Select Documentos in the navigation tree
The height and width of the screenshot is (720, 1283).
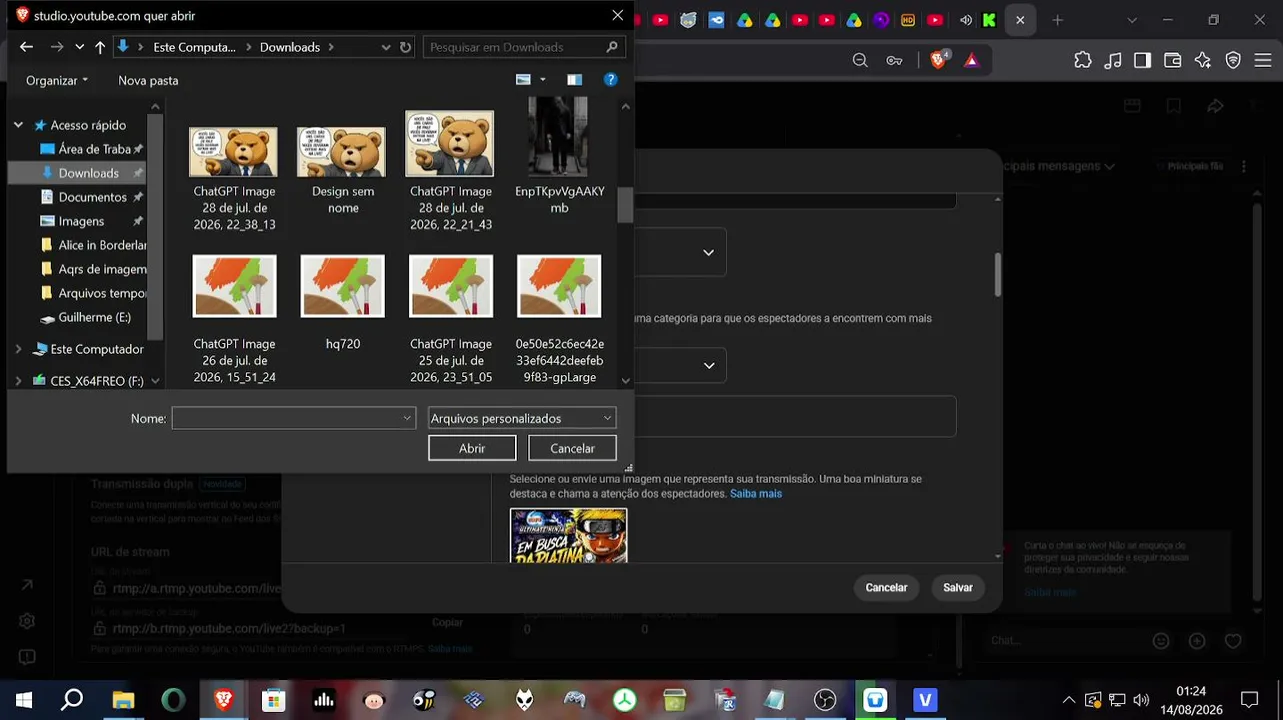(x=92, y=197)
